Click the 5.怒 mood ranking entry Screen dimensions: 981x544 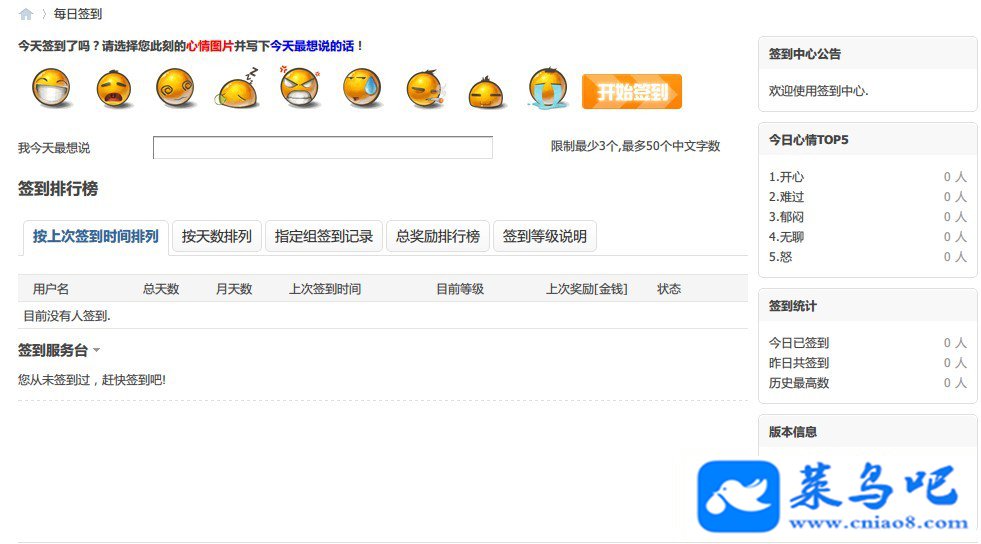point(867,257)
